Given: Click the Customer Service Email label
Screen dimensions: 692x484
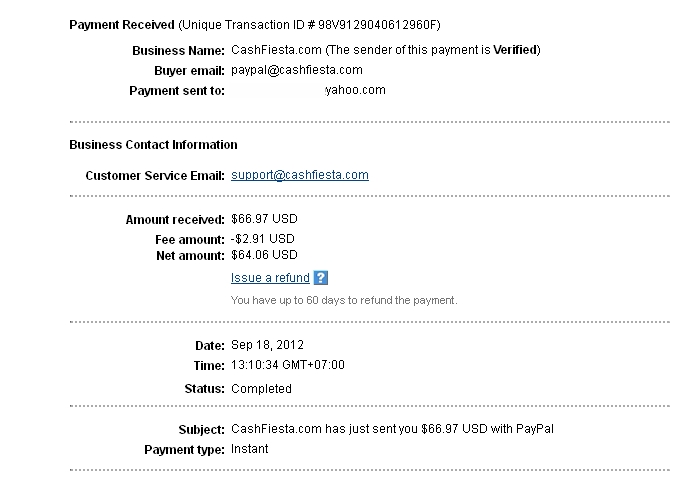Looking at the screenshot, I should tap(155, 175).
